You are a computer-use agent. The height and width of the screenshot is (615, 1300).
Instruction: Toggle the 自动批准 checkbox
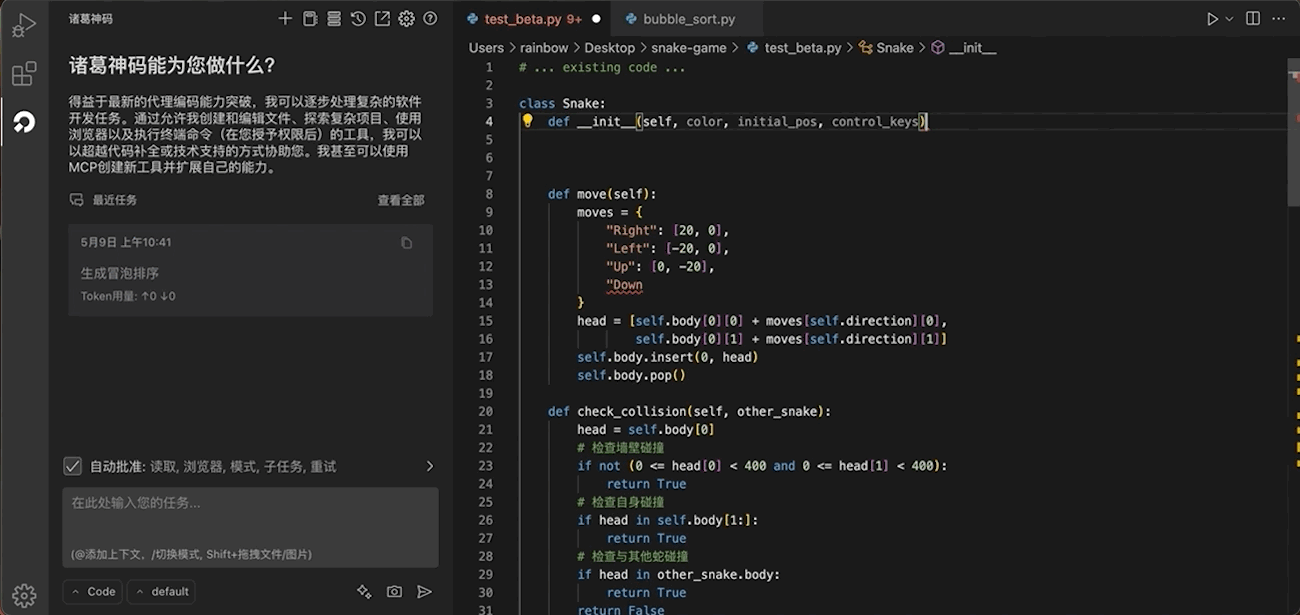click(72, 465)
